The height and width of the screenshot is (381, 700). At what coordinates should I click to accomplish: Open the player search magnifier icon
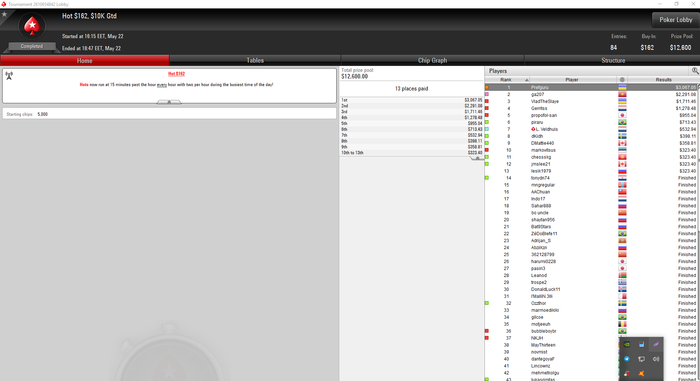point(695,71)
